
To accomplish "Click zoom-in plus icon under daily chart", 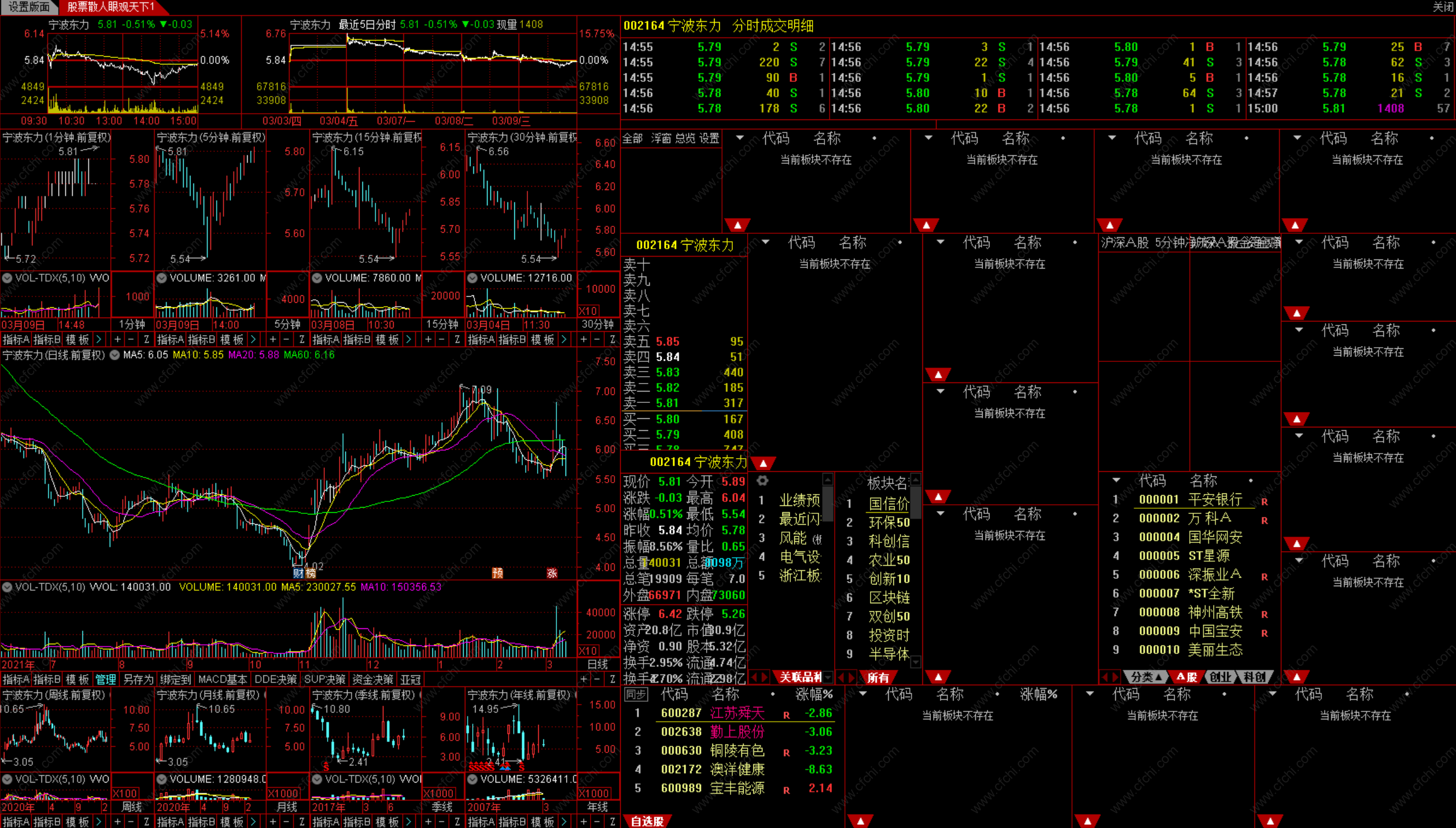I will pyautogui.click(x=584, y=679).
